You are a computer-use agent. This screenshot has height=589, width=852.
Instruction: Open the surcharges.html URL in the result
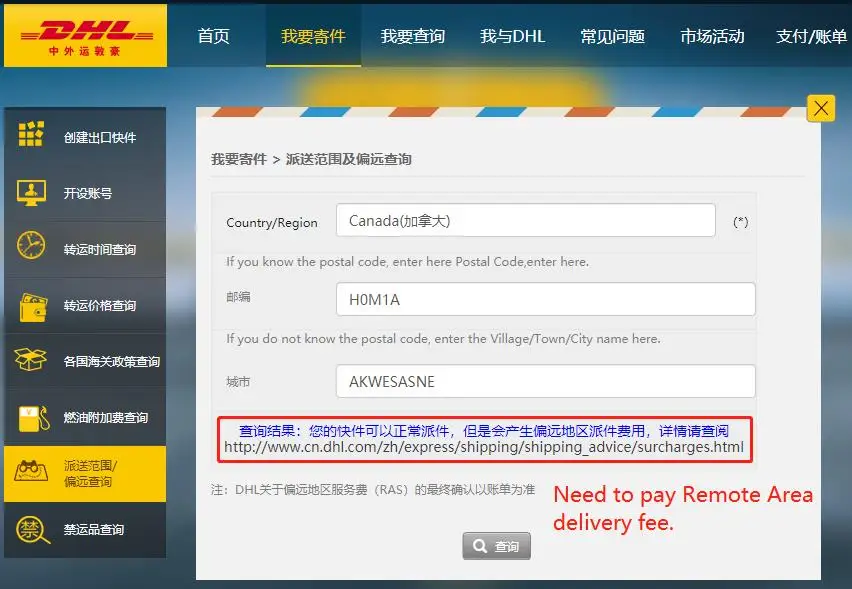coord(484,447)
